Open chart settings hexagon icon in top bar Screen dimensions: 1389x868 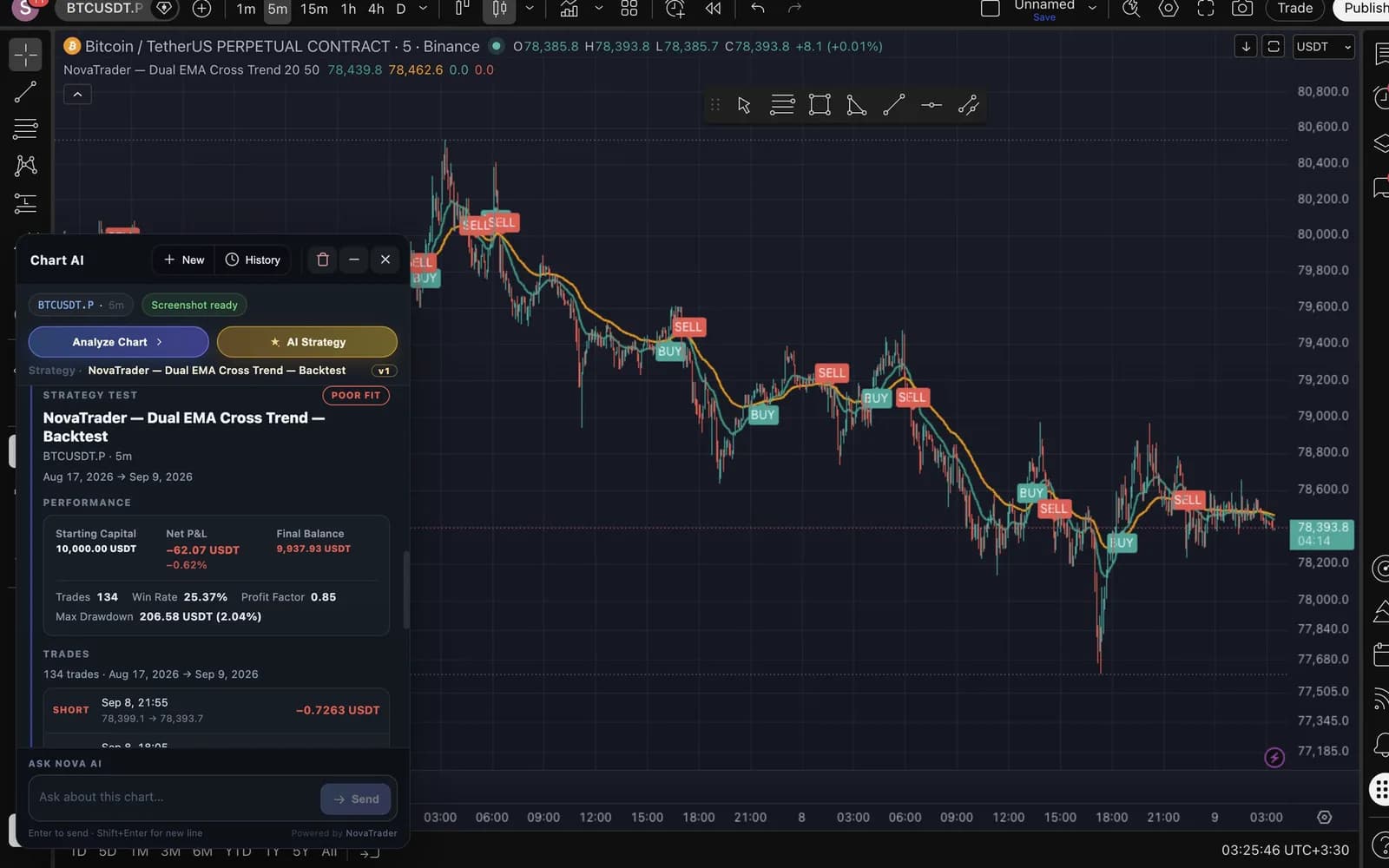tap(1168, 9)
